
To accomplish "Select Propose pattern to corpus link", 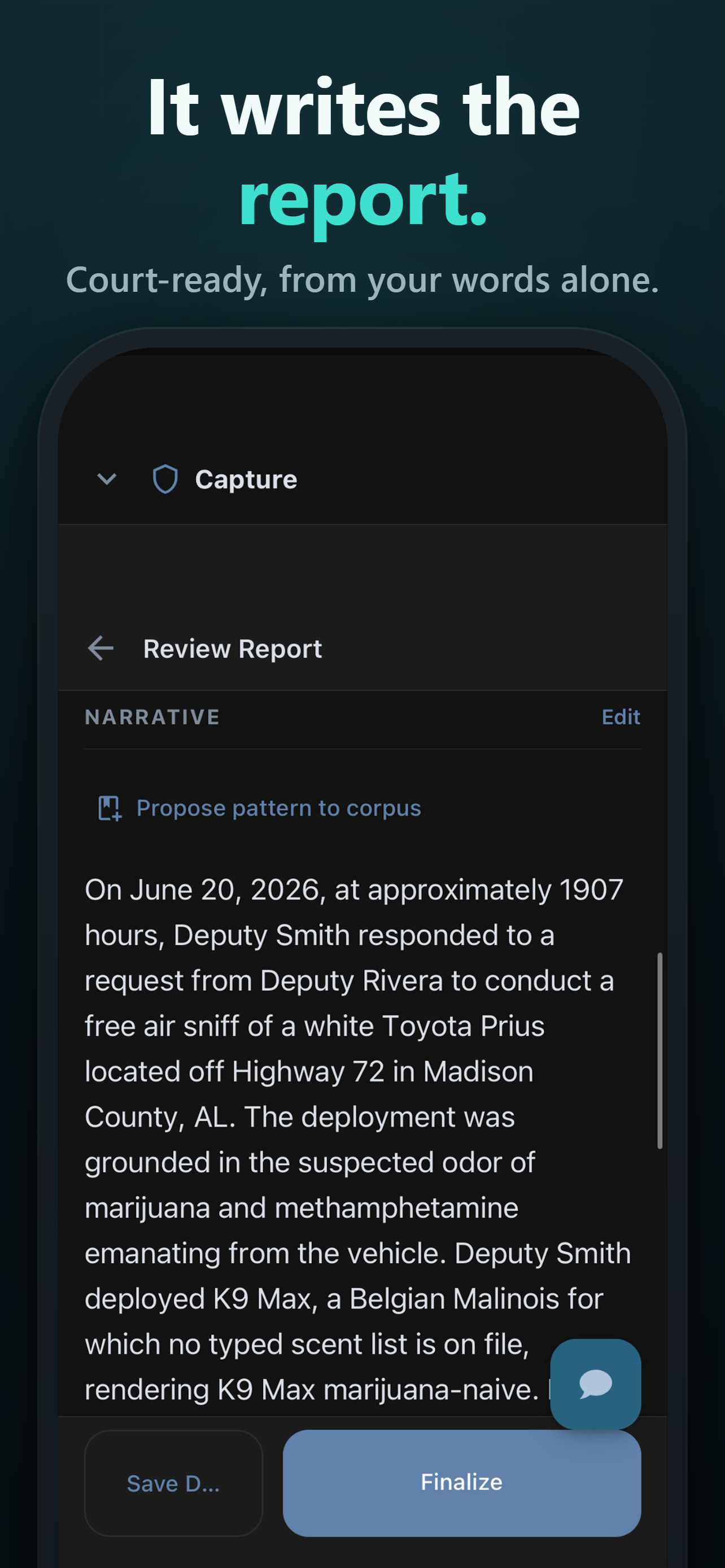I will pos(278,808).
